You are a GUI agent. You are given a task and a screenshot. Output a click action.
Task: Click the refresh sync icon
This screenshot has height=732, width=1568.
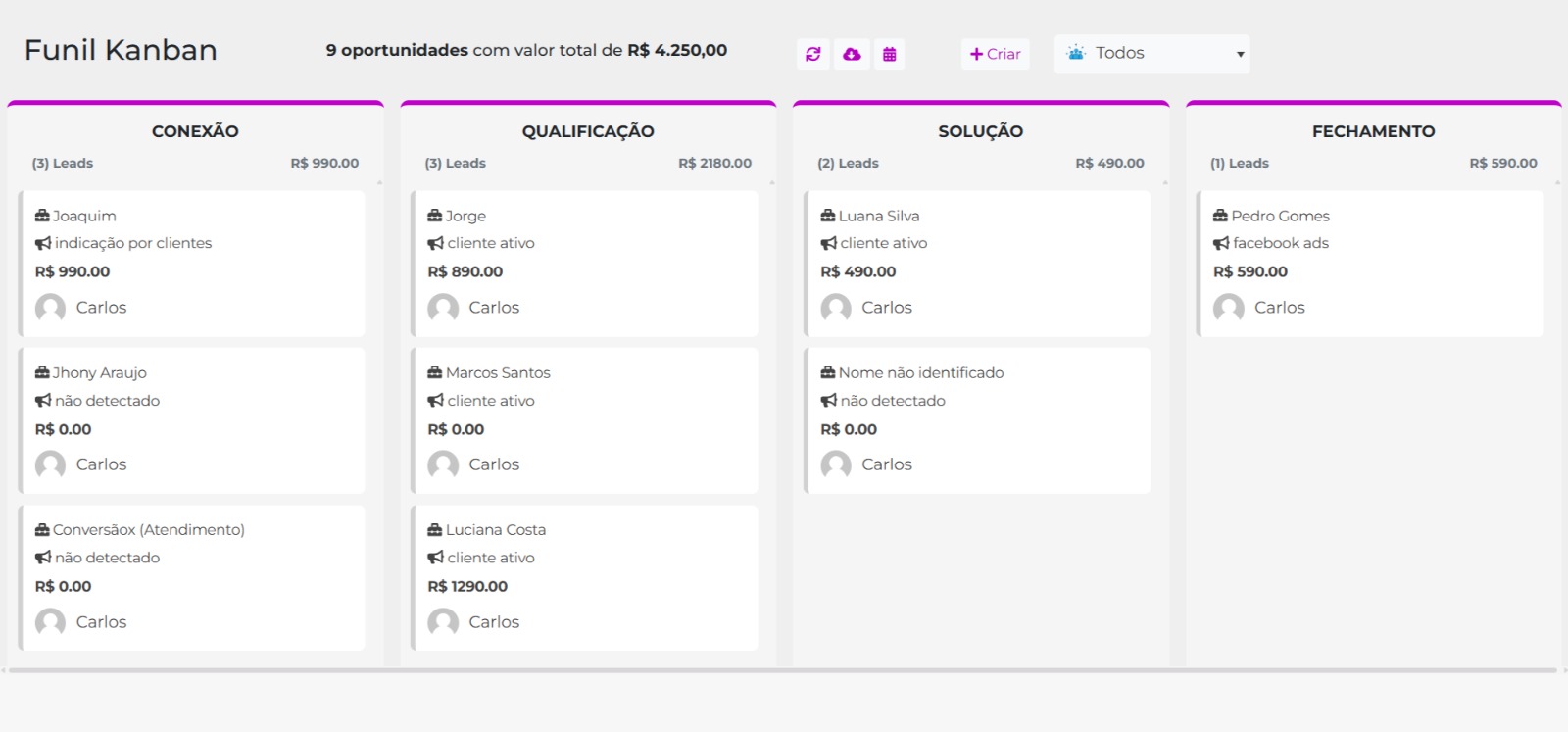(812, 54)
